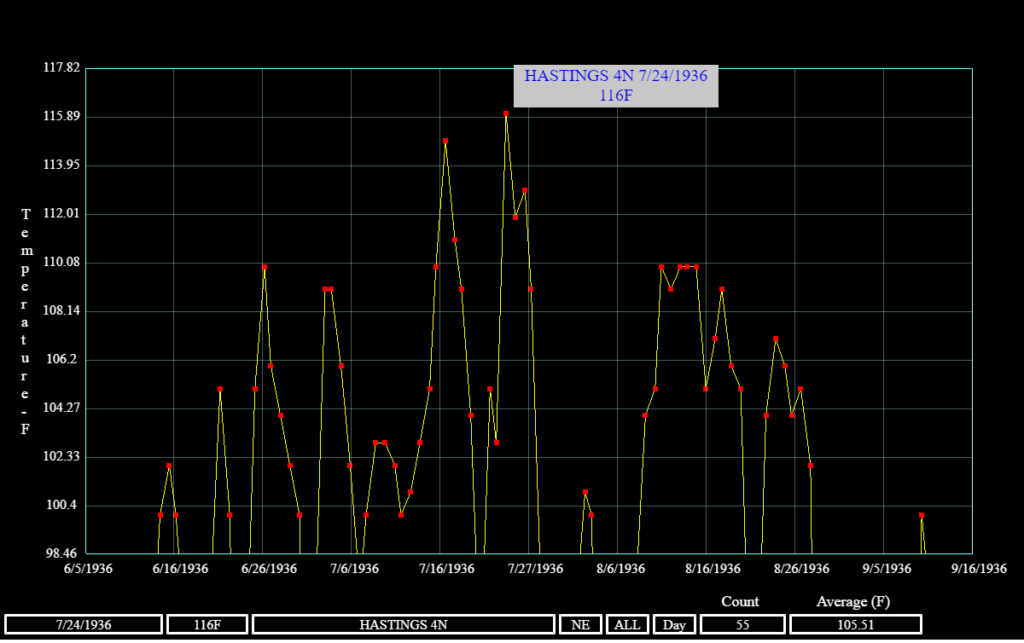Screen dimensions: 1024x643
Task: Click the y-axis label 115.89
Action: [61, 116]
